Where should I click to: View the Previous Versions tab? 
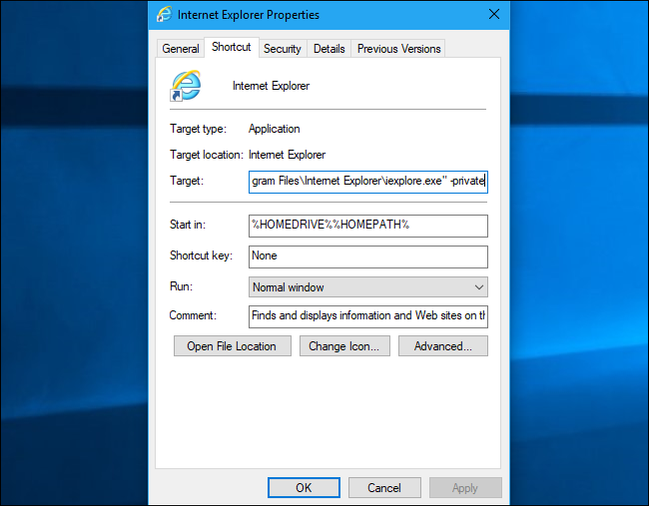(398, 48)
